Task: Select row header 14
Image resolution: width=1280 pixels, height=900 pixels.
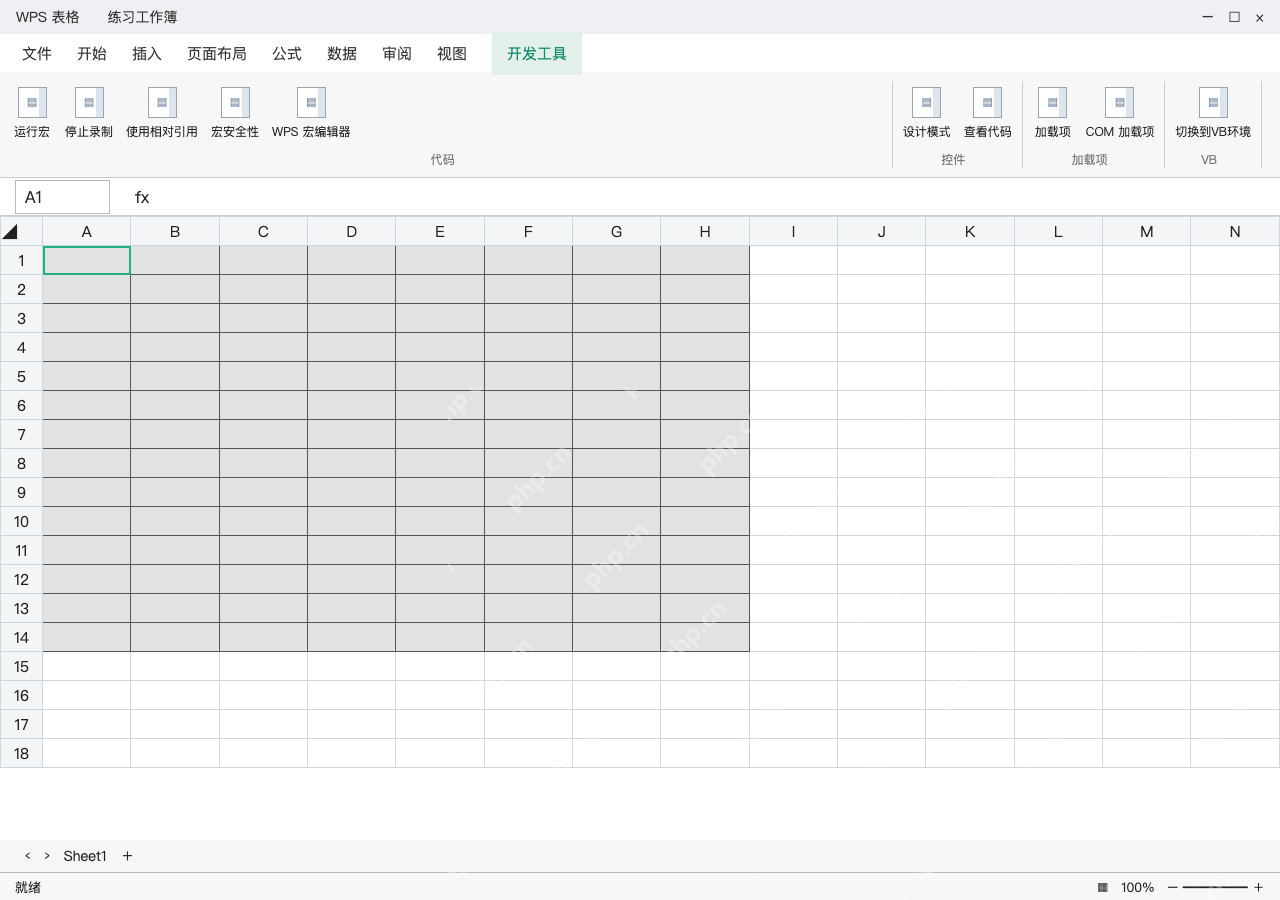Action: [x=21, y=637]
